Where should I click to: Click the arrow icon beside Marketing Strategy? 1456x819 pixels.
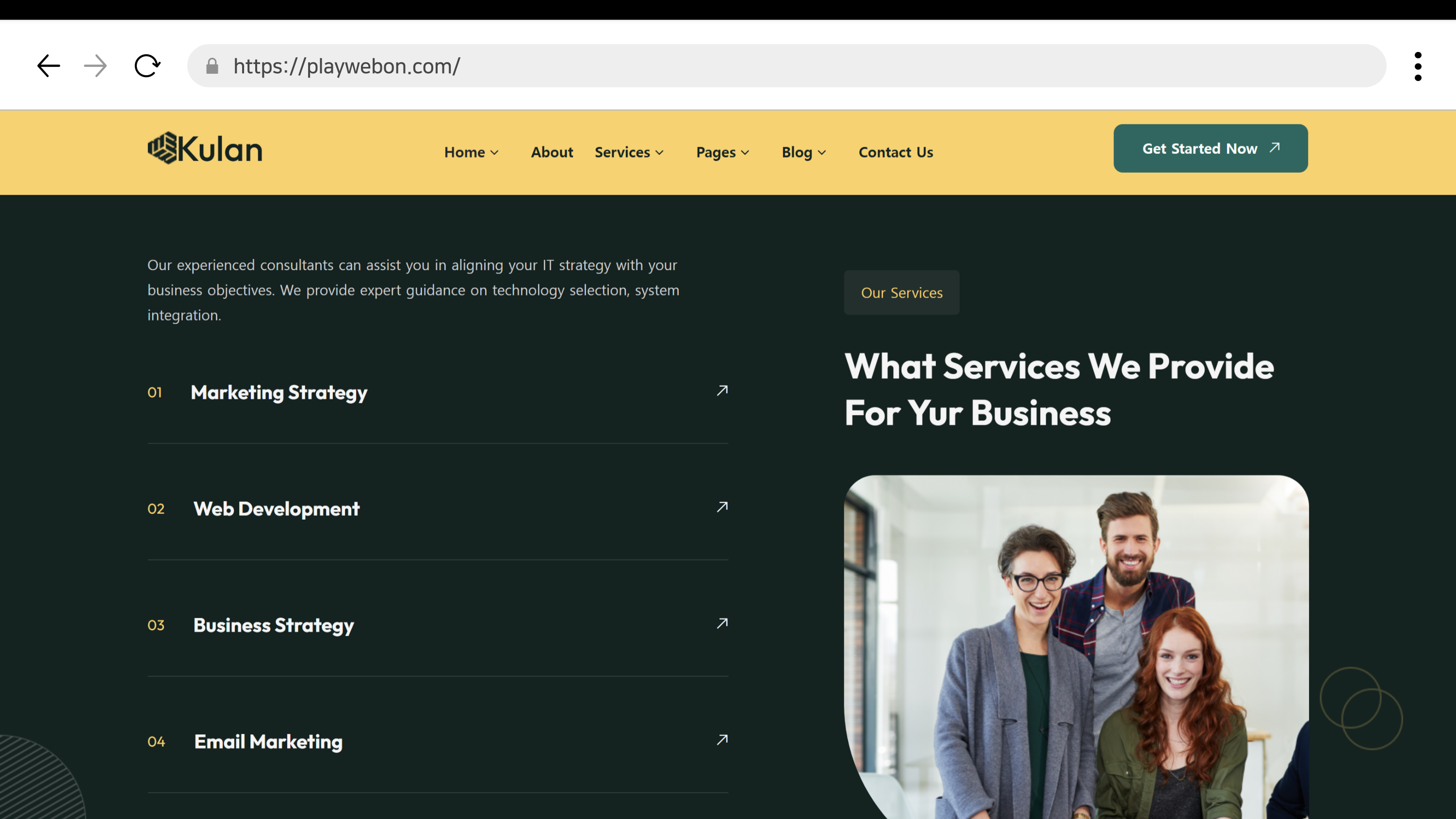click(722, 391)
